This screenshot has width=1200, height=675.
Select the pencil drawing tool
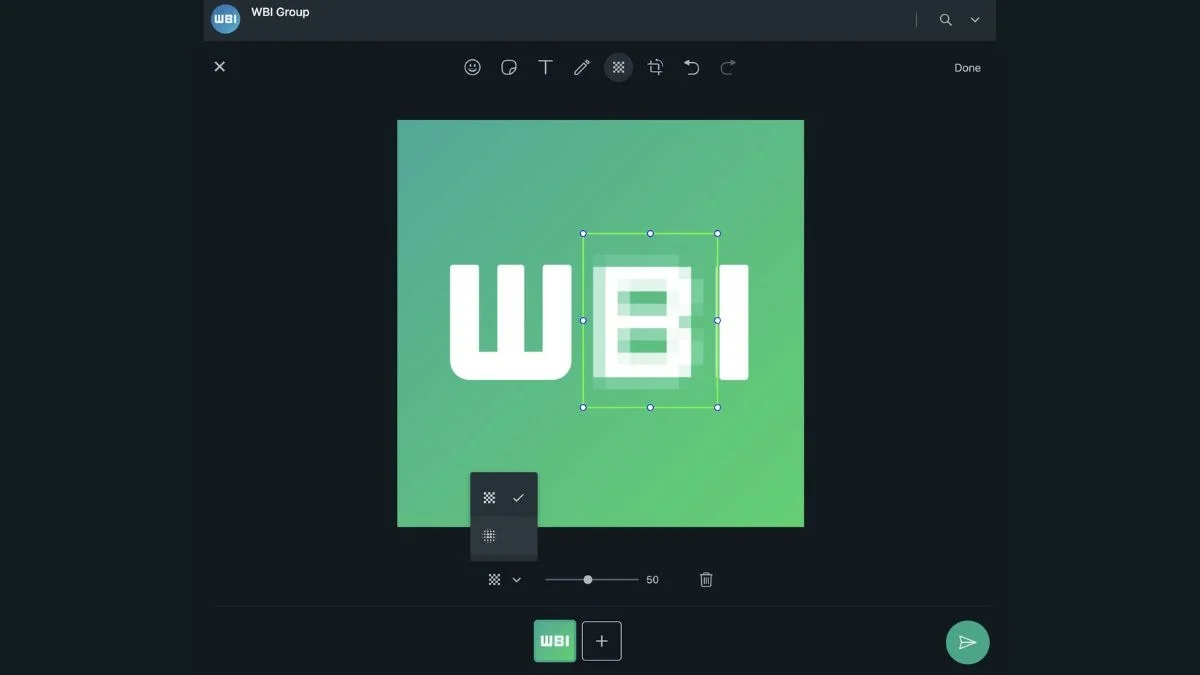point(582,67)
